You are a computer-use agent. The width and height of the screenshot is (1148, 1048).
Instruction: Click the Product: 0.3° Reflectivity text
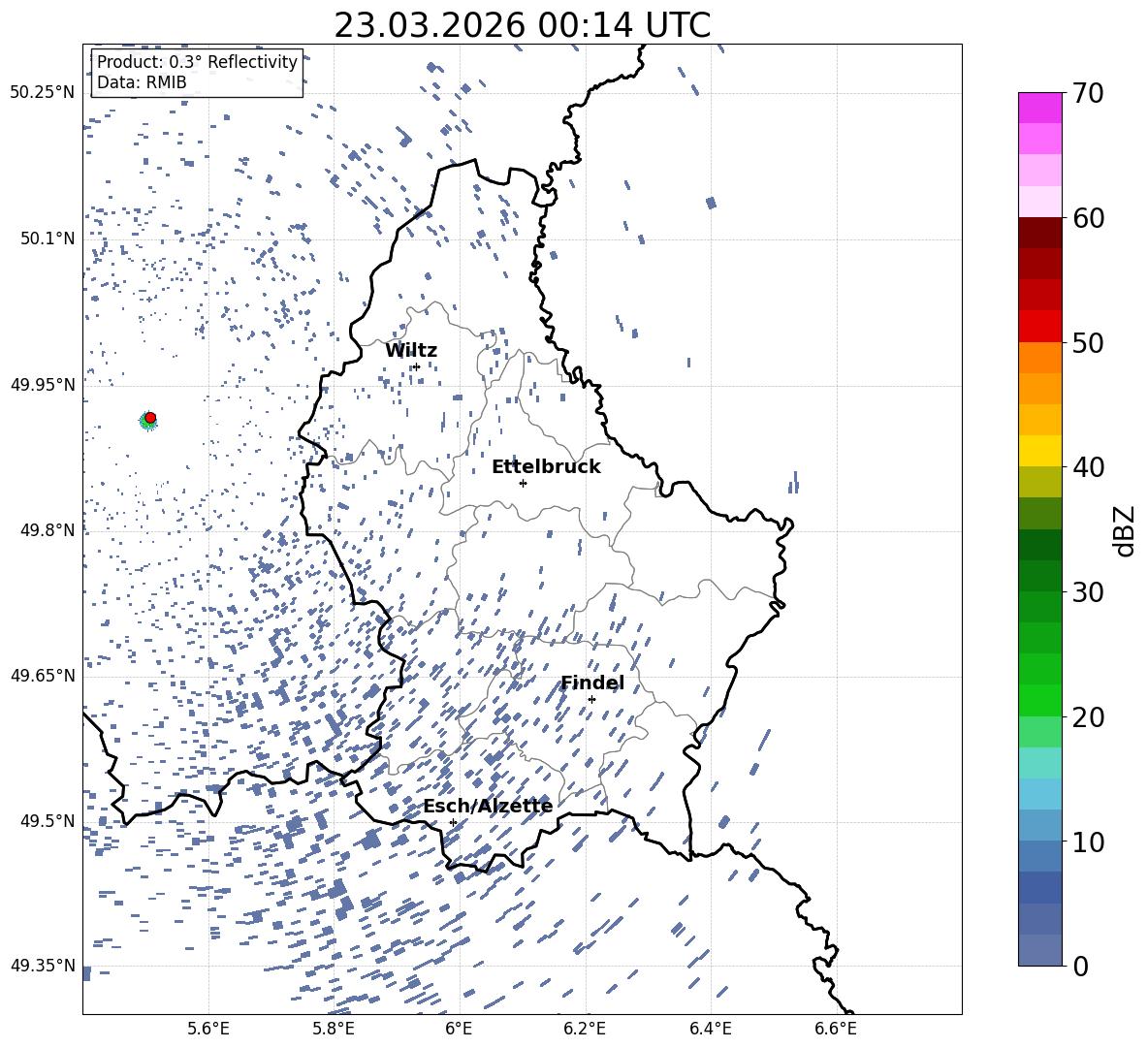point(197,62)
